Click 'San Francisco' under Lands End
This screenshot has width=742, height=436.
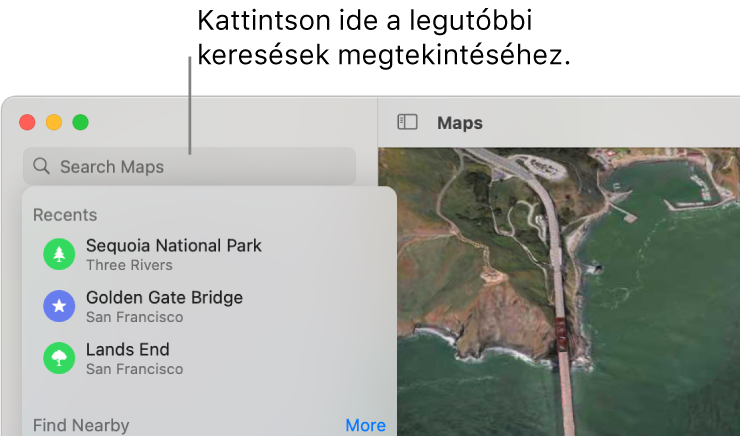[x=134, y=369]
